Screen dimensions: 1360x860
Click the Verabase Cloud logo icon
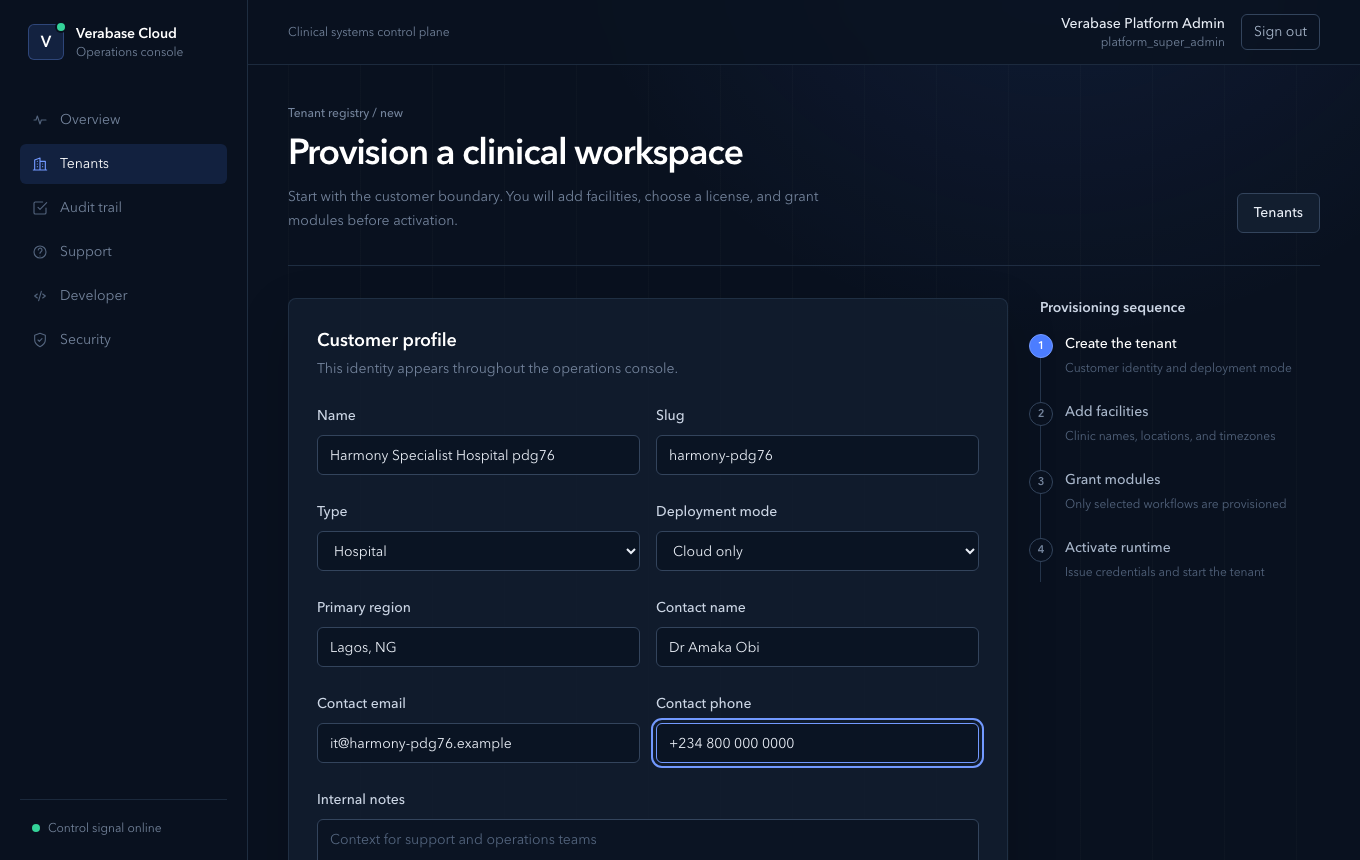(x=46, y=42)
